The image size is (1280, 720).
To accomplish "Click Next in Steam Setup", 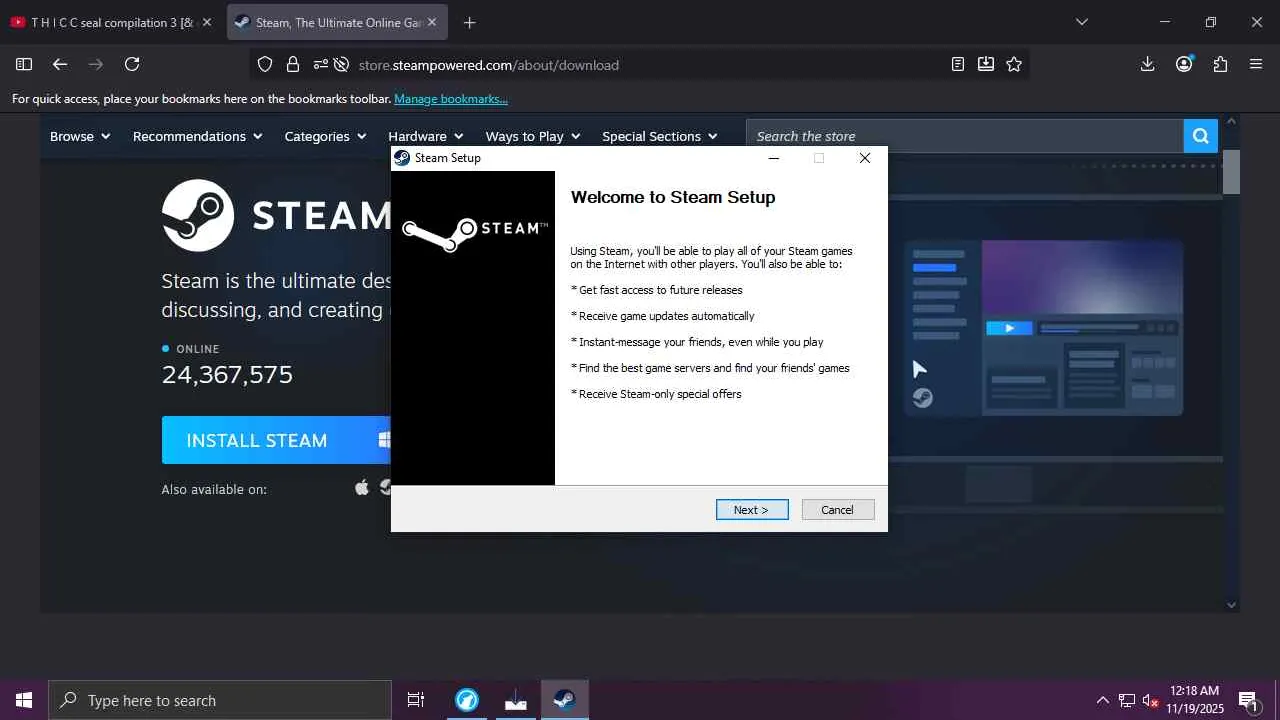I will coord(752,510).
